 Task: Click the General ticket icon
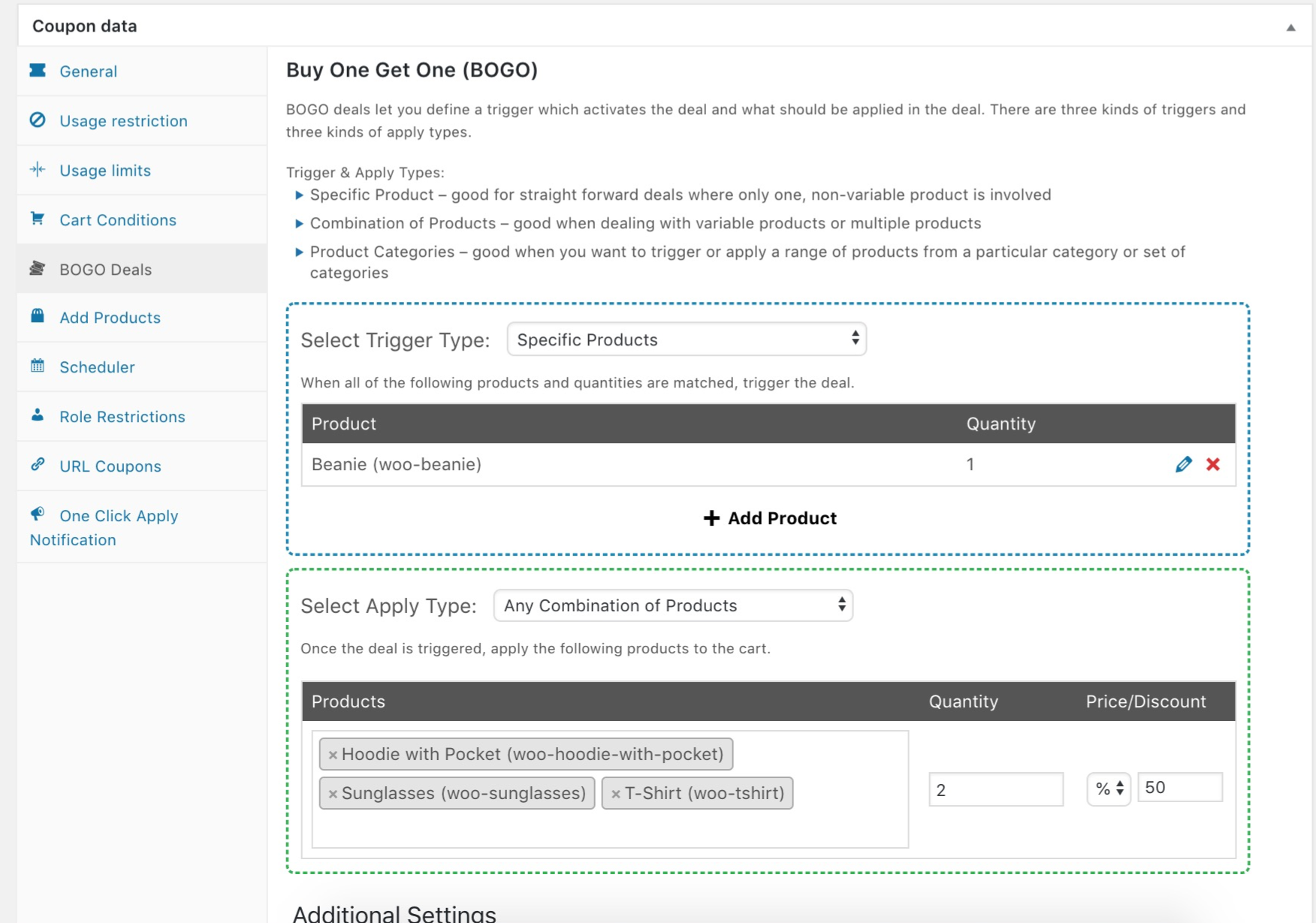(38, 71)
